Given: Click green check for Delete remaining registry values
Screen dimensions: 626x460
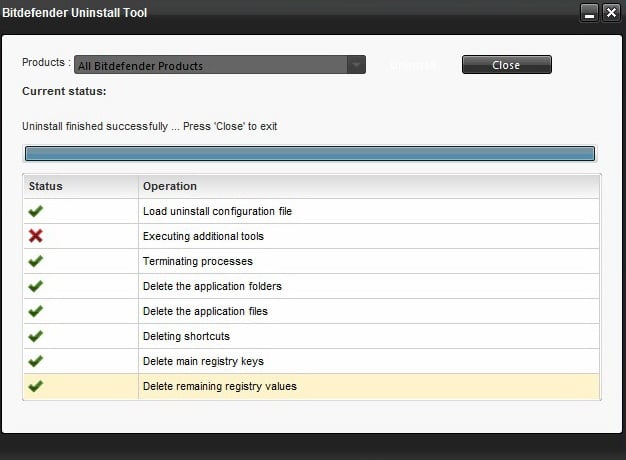Looking at the screenshot, I should coord(36,386).
